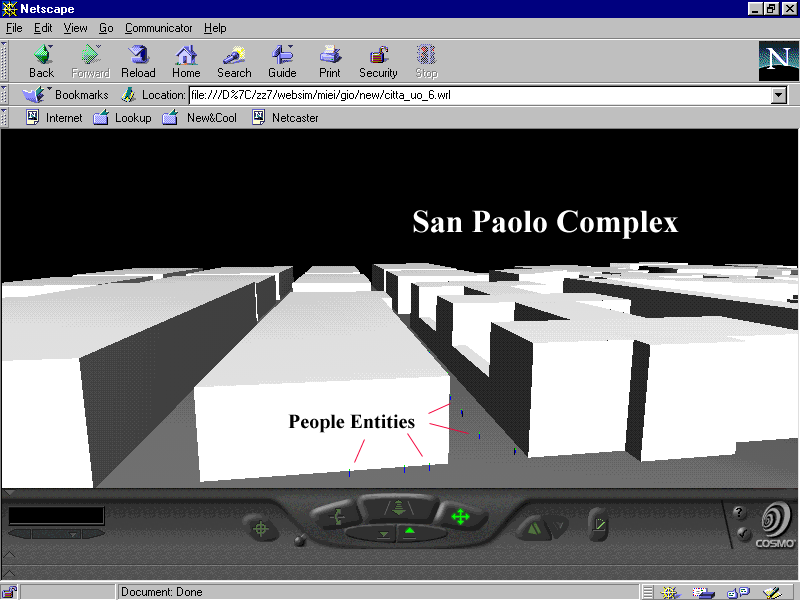Reload the current page
The image size is (800, 600).
coord(138,61)
